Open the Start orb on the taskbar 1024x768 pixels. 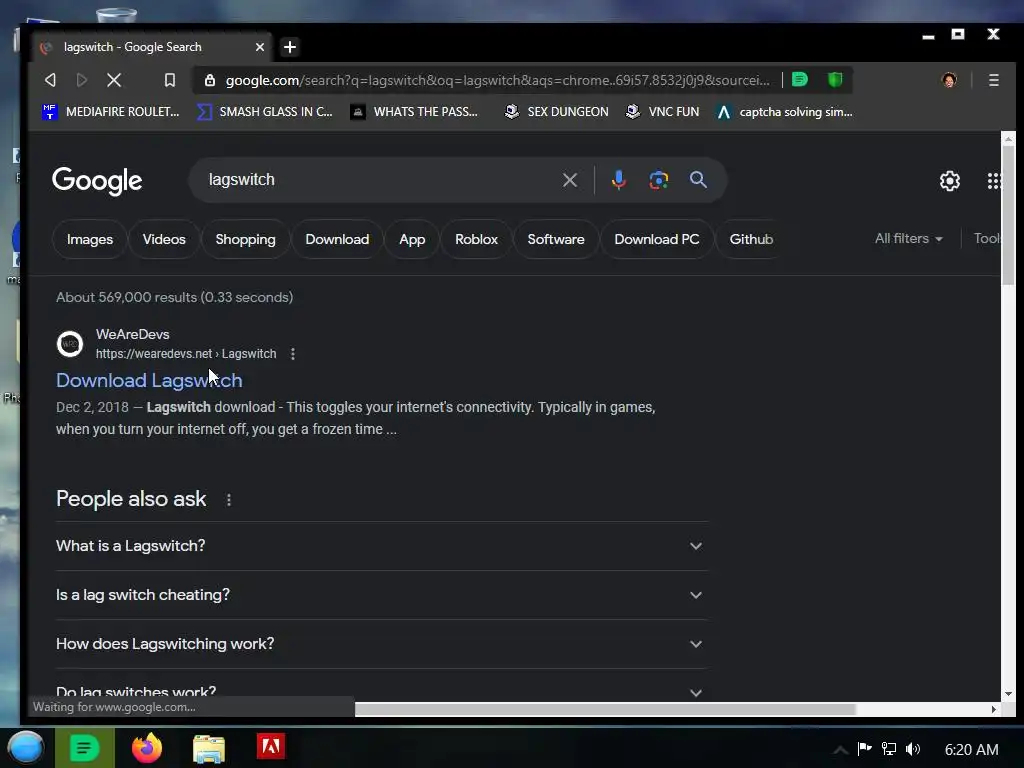[x=25, y=748]
